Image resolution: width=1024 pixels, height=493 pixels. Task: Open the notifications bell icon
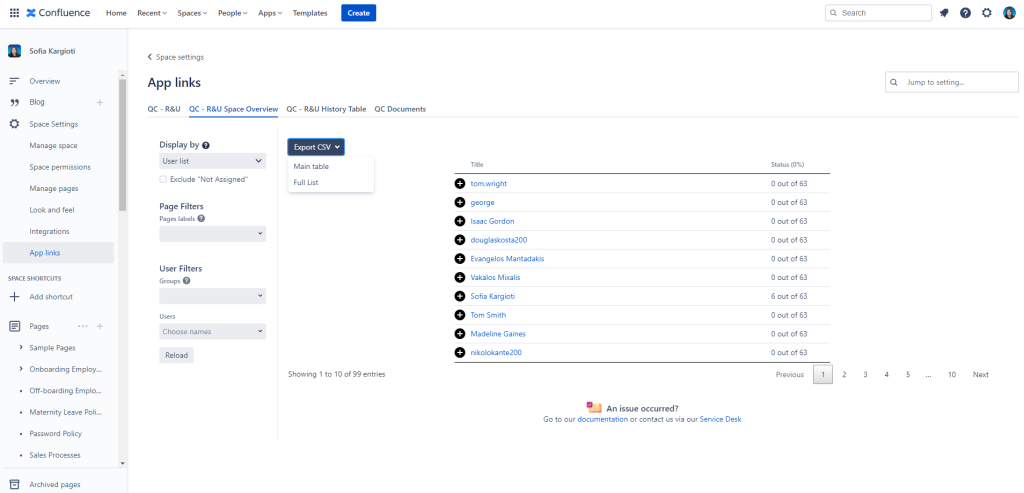pyautogui.click(x=944, y=13)
